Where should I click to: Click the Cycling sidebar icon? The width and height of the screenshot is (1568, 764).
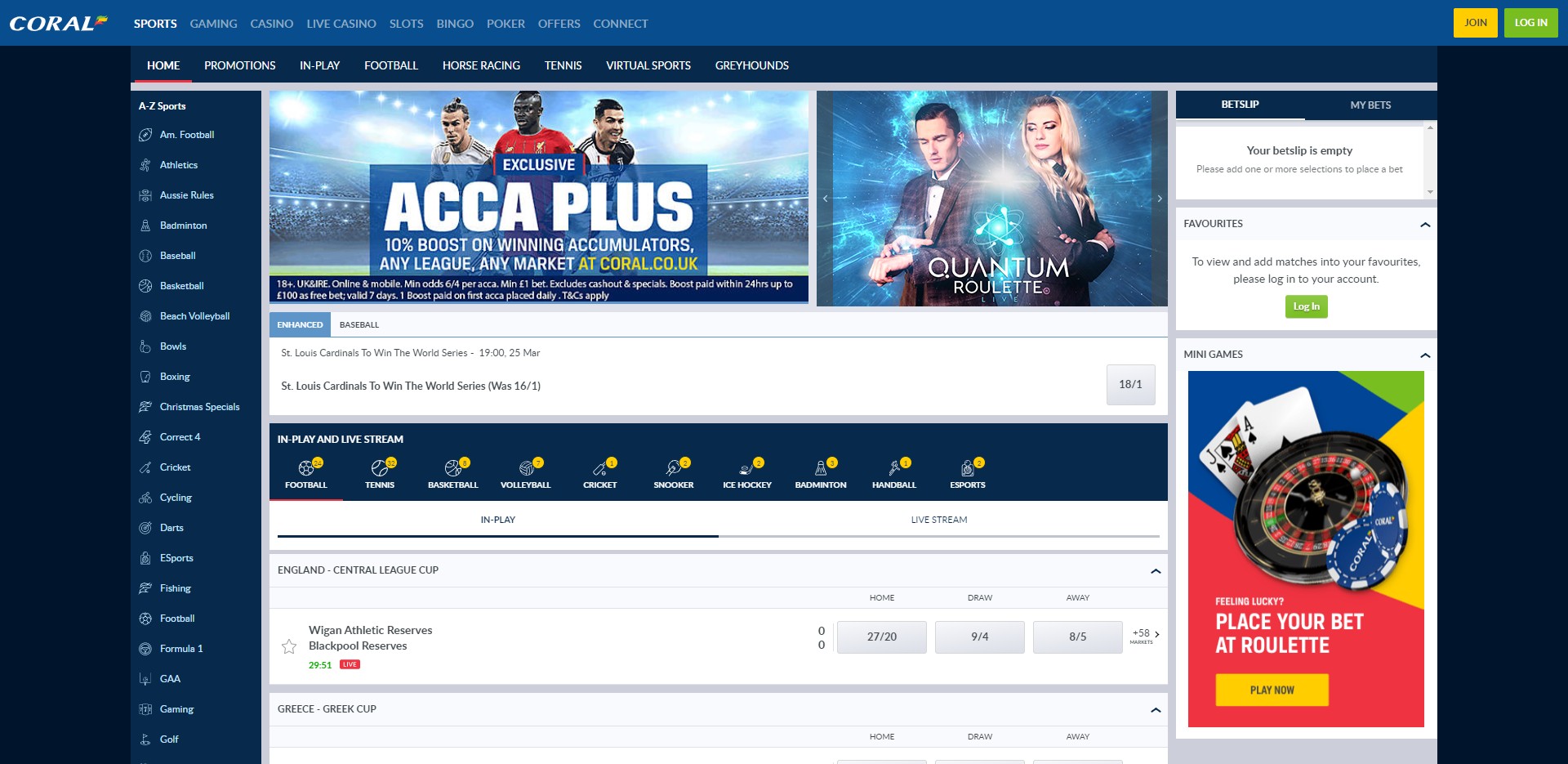click(x=145, y=498)
